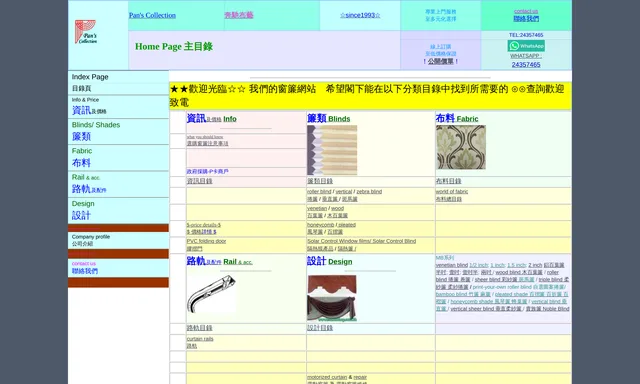Click the pink Chinese link beside Pan's Collection

click(239, 15)
